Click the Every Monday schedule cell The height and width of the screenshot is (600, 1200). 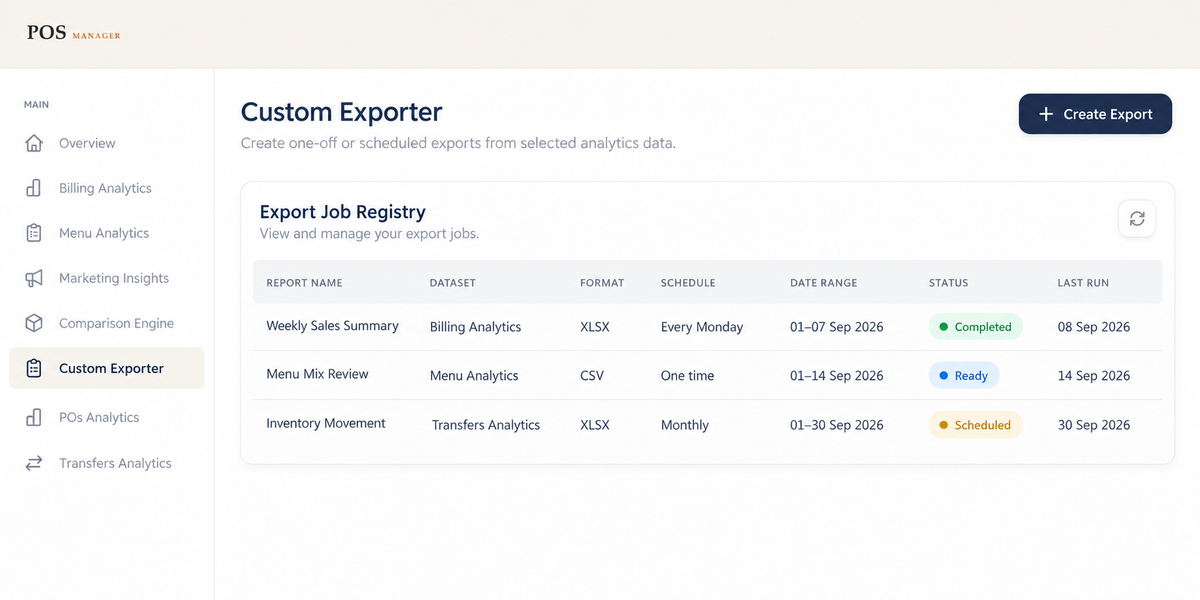(x=702, y=327)
